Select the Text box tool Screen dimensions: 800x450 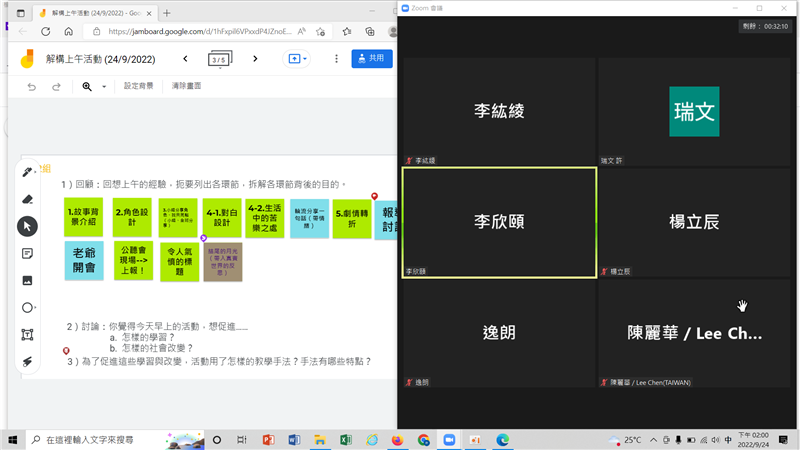(x=28, y=334)
